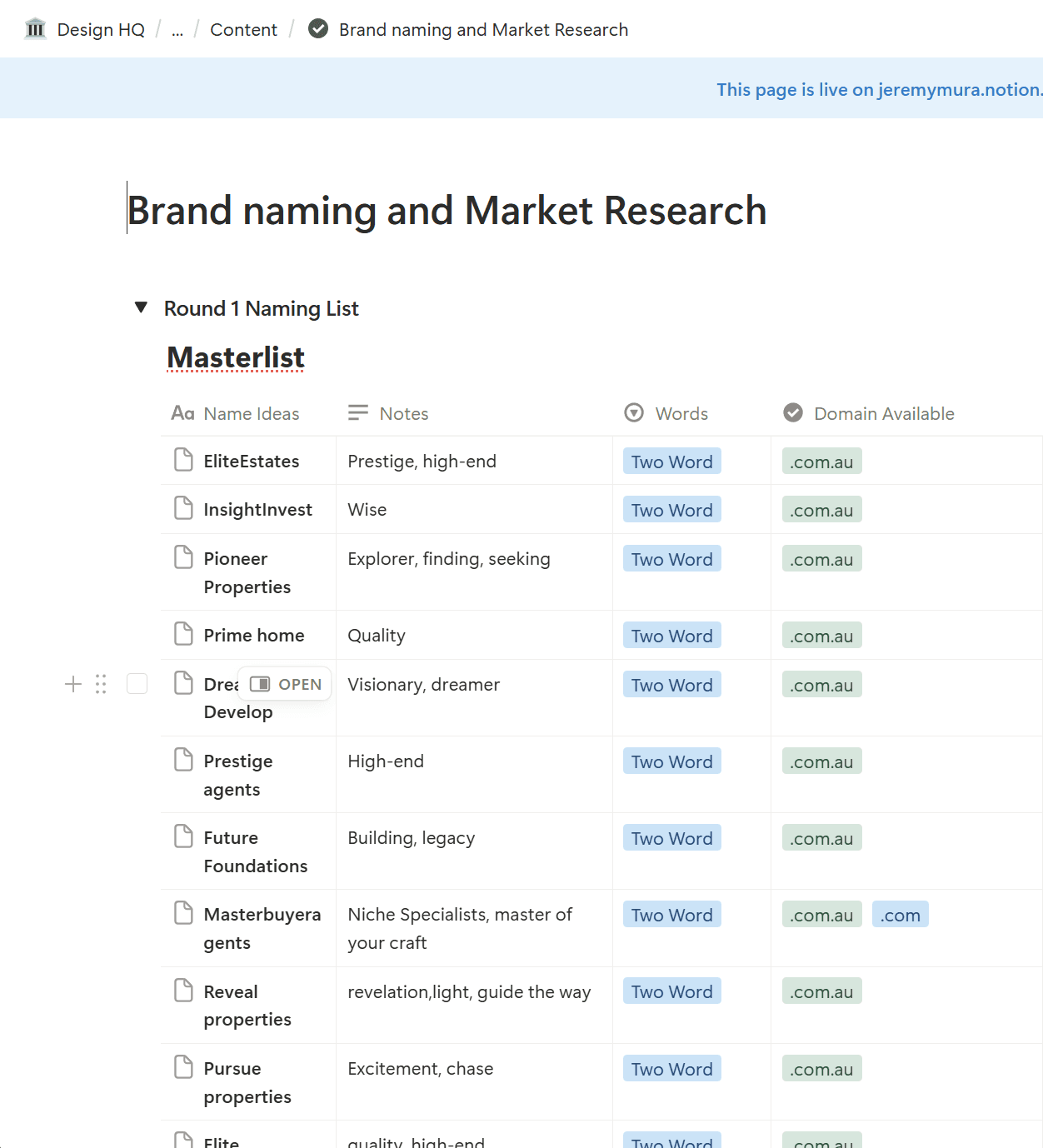Select the Domain Available column header

[907, 413]
